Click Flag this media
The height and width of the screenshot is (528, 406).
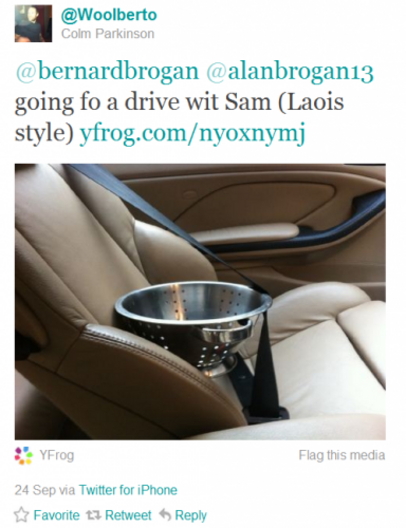pos(342,455)
